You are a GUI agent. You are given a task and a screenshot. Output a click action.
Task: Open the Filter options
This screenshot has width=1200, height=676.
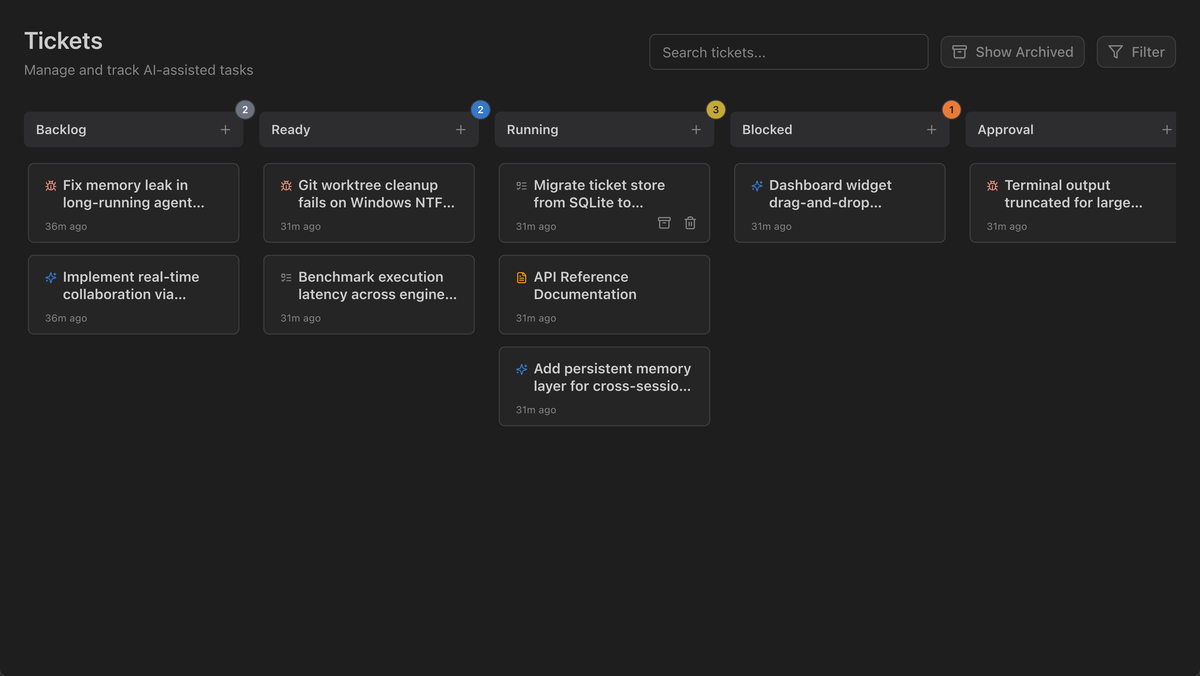(x=1136, y=51)
